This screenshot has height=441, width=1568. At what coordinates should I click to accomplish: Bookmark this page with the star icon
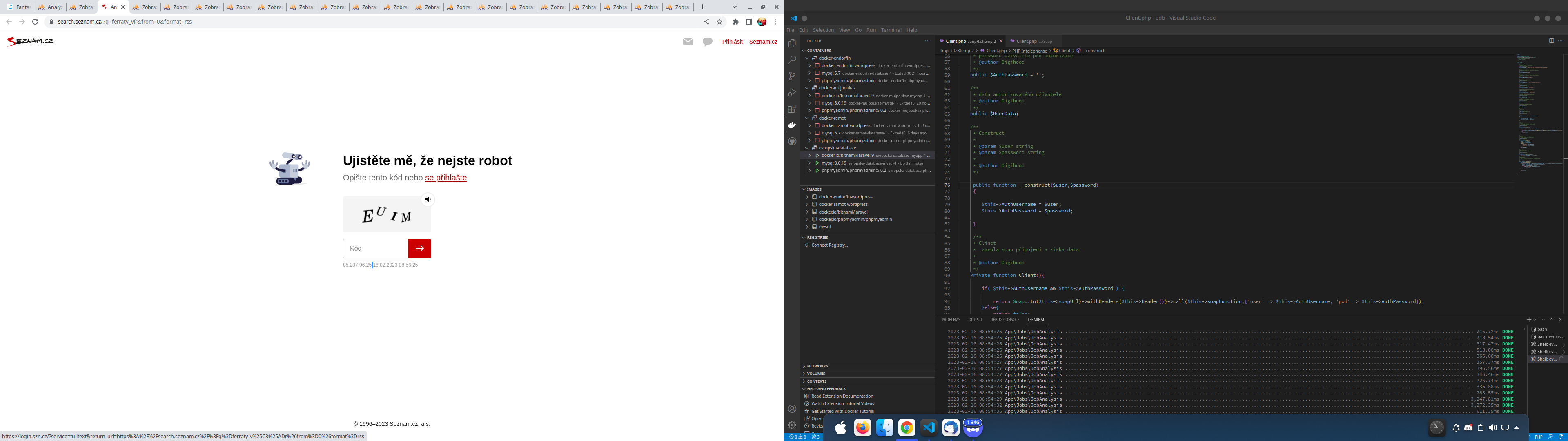coord(719,21)
